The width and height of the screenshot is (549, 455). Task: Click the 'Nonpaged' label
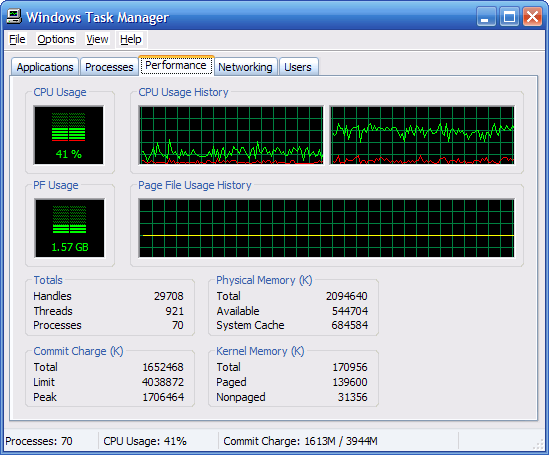click(241, 397)
